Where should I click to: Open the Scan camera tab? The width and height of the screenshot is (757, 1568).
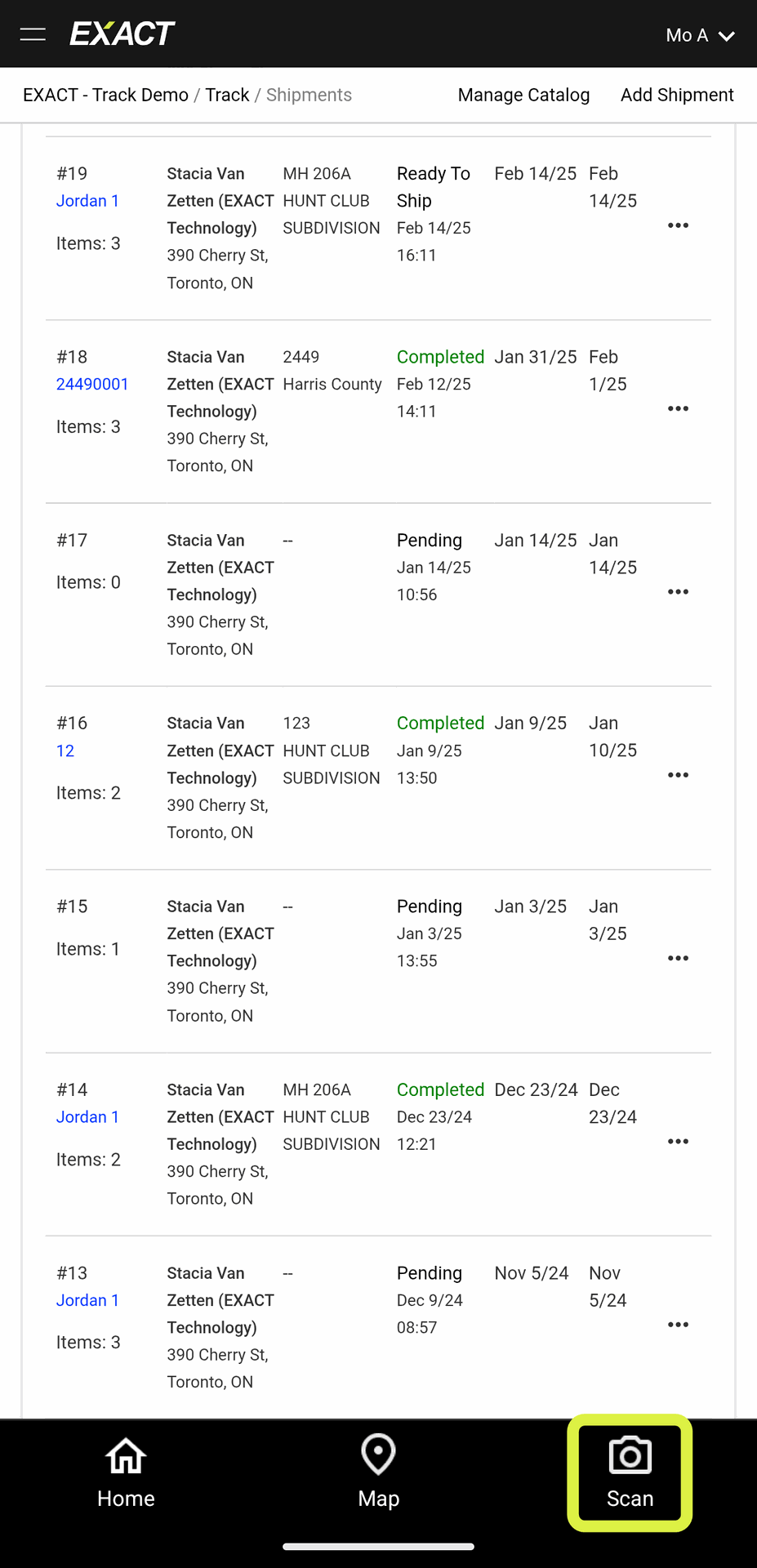click(630, 1472)
